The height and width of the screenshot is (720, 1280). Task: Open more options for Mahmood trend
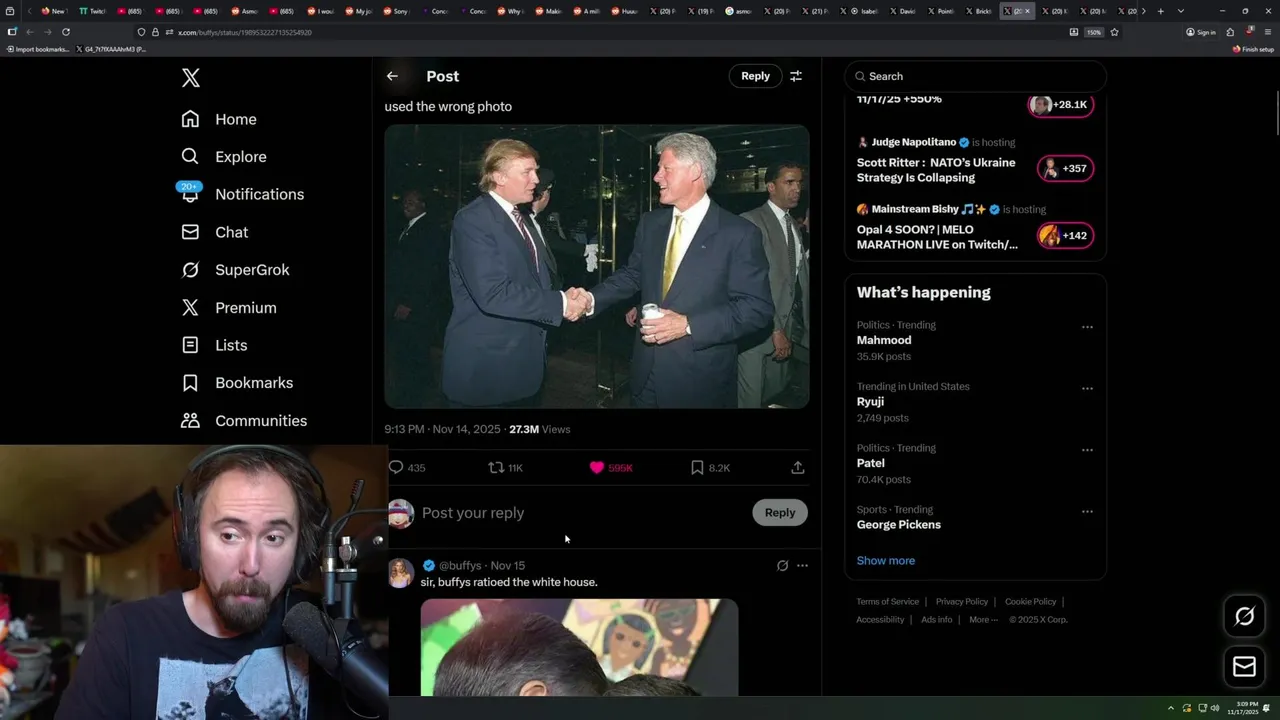point(1087,327)
